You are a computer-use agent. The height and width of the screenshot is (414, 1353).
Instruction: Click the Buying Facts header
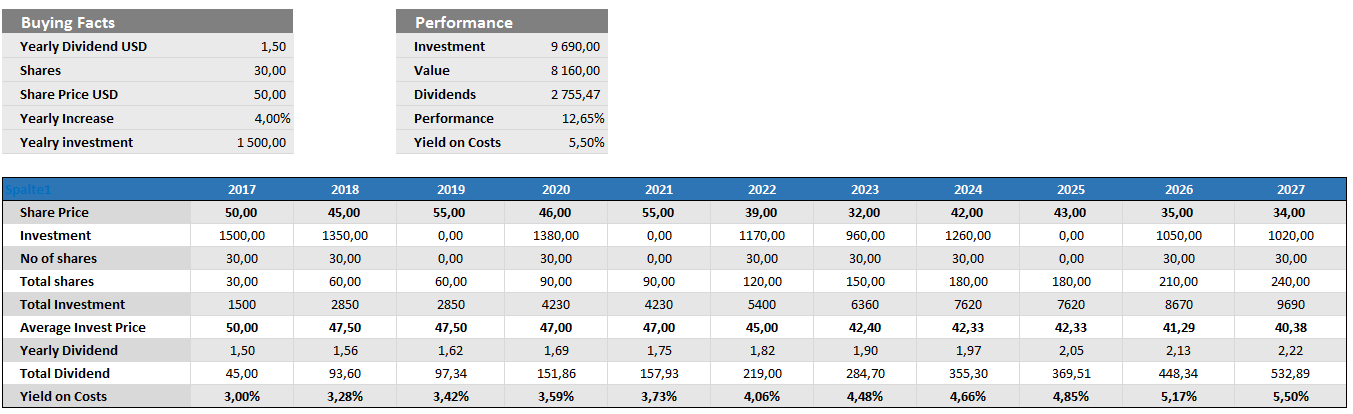68,22
